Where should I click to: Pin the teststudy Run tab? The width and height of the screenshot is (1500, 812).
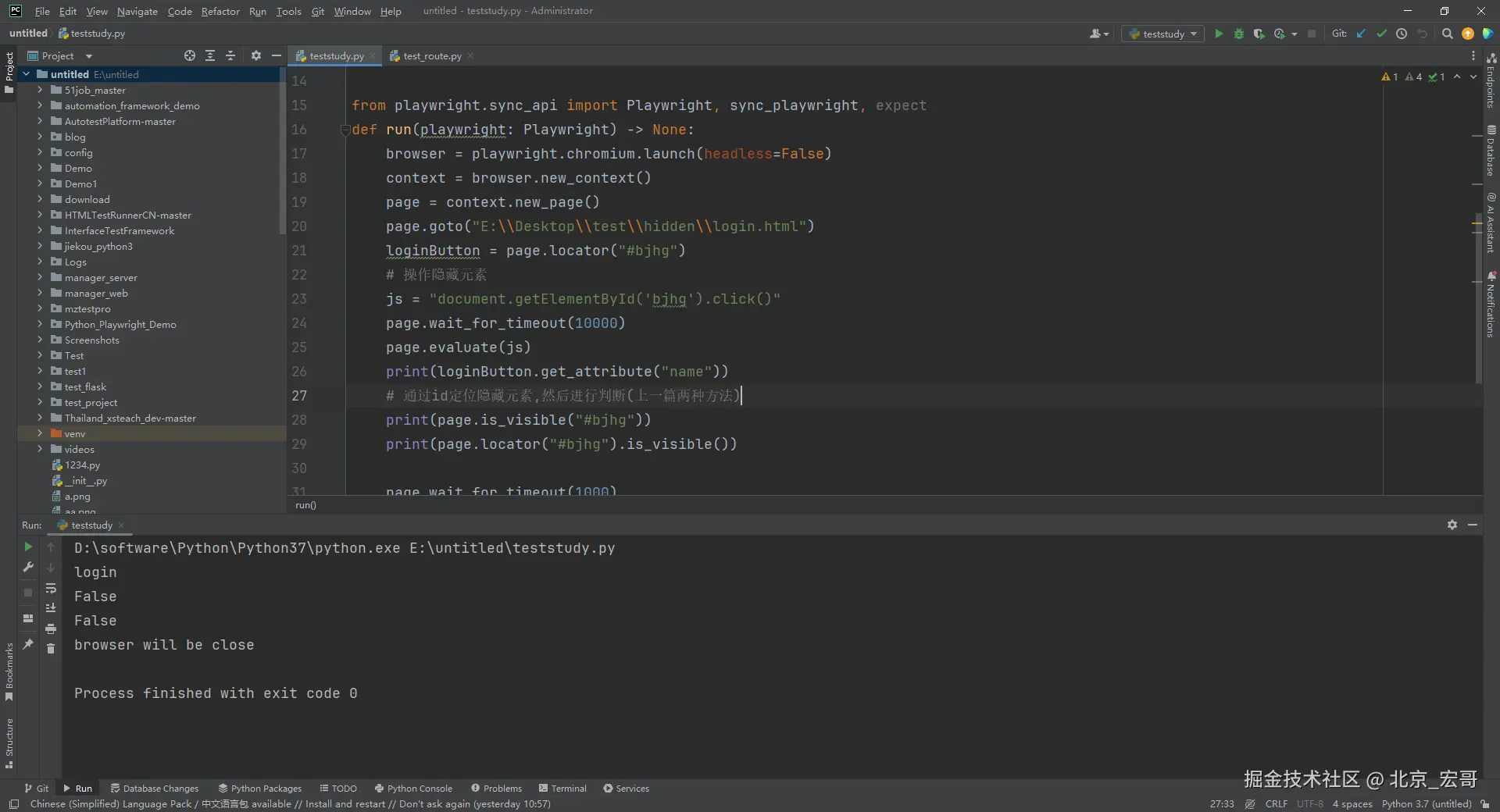click(28, 644)
